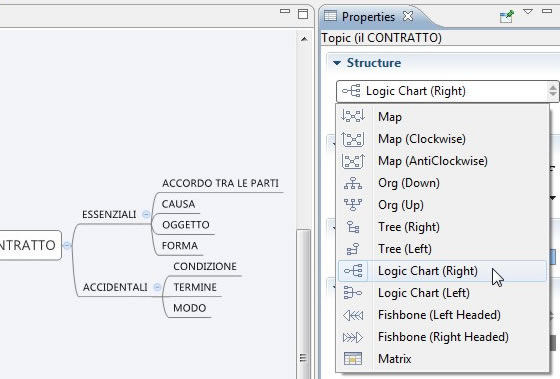
Task: Select the MODO subtopic
Action: pos(190,308)
